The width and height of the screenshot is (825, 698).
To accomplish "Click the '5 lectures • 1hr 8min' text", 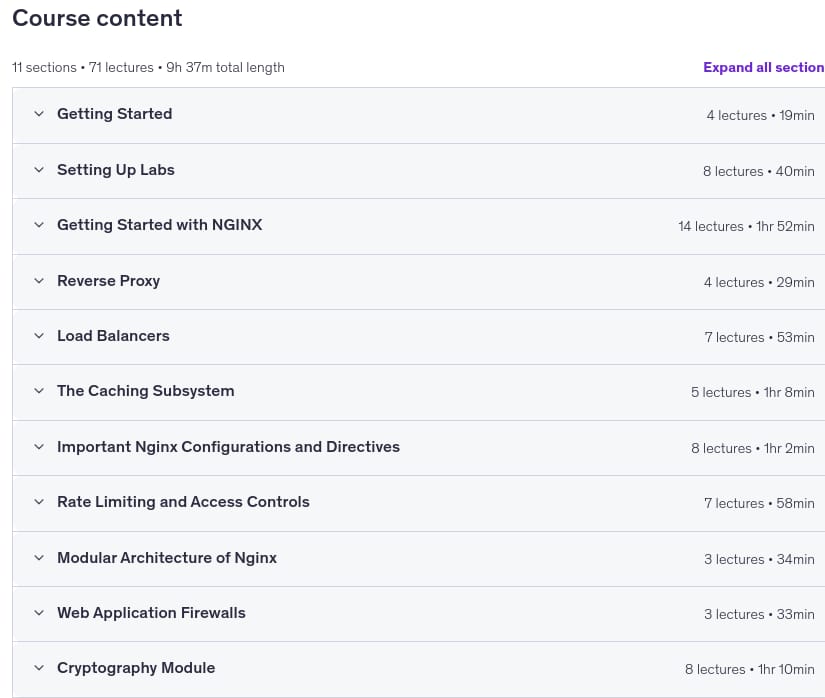I will (x=752, y=392).
